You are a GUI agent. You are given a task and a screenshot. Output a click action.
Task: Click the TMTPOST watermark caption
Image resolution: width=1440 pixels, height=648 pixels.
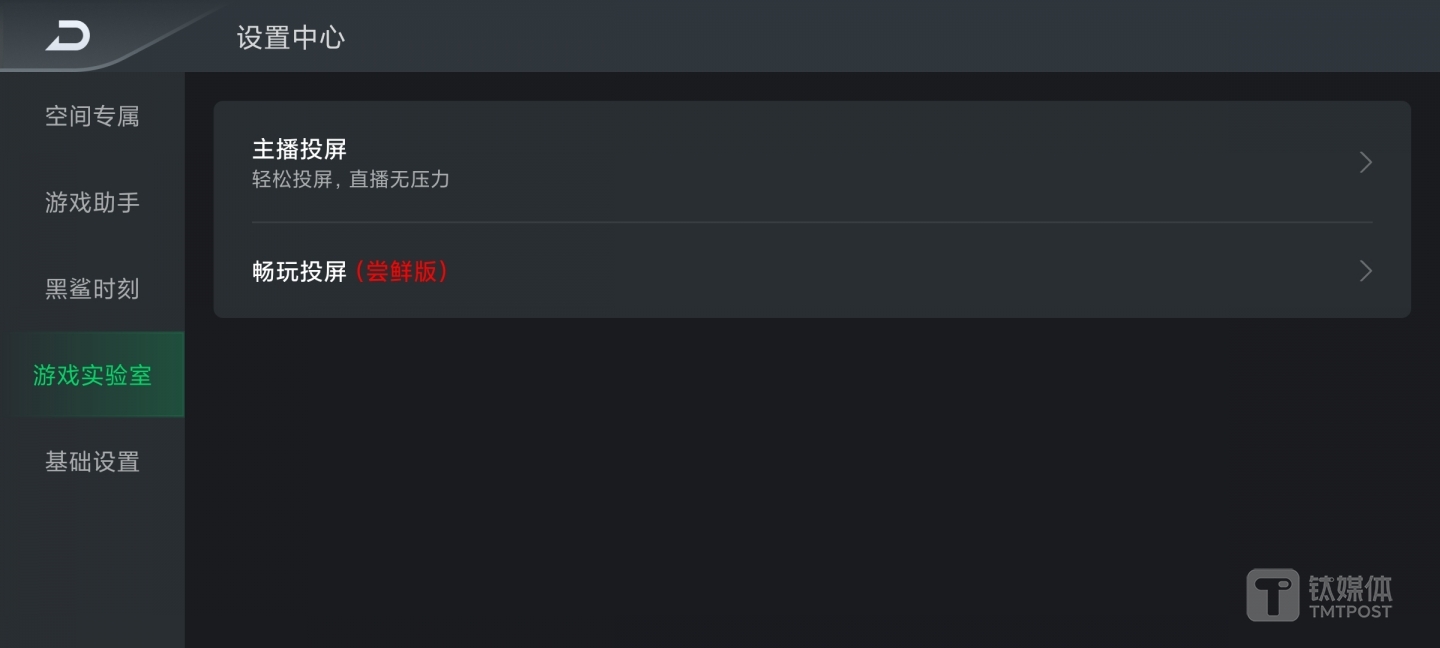tap(1350, 611)
